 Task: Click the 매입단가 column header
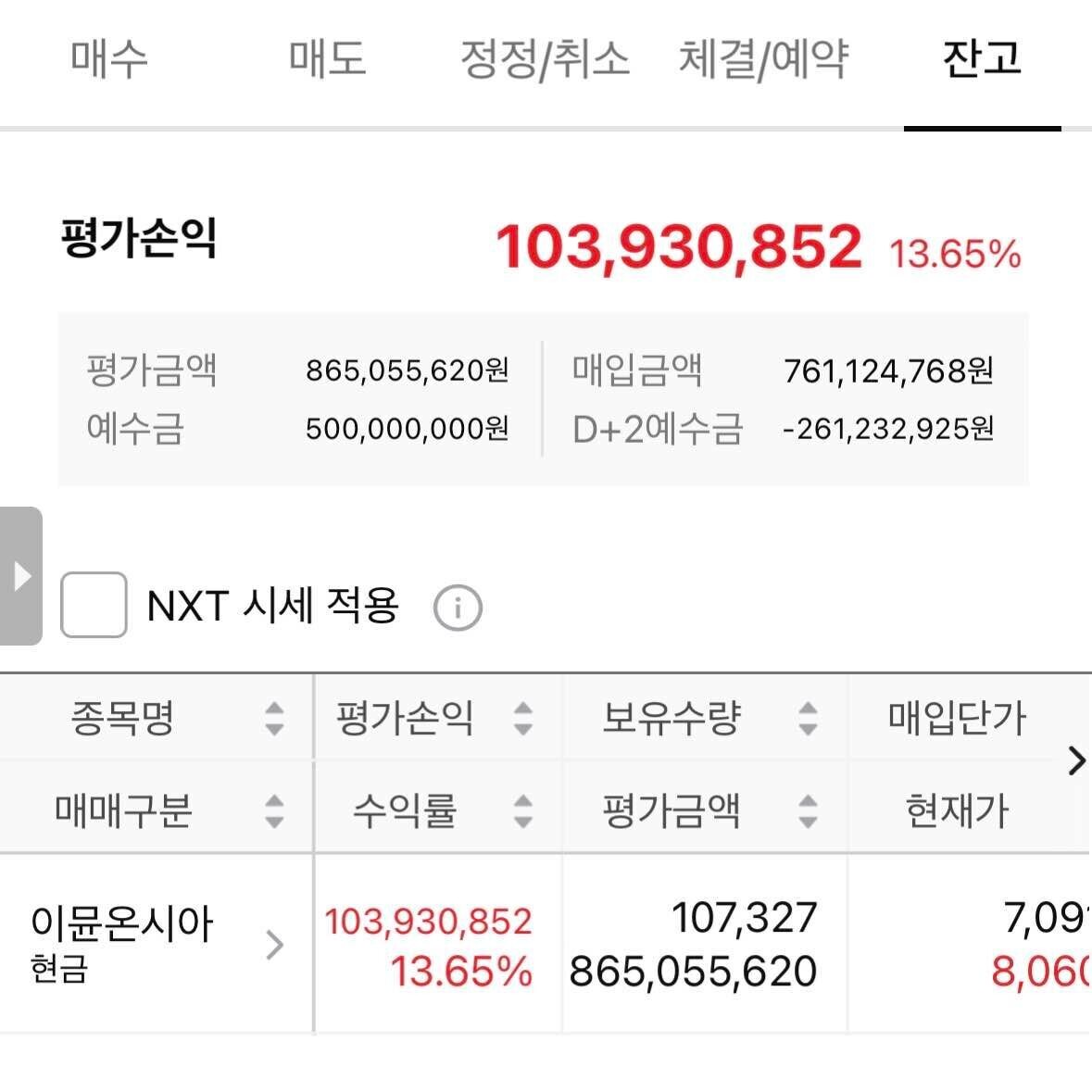coord(957,718)
